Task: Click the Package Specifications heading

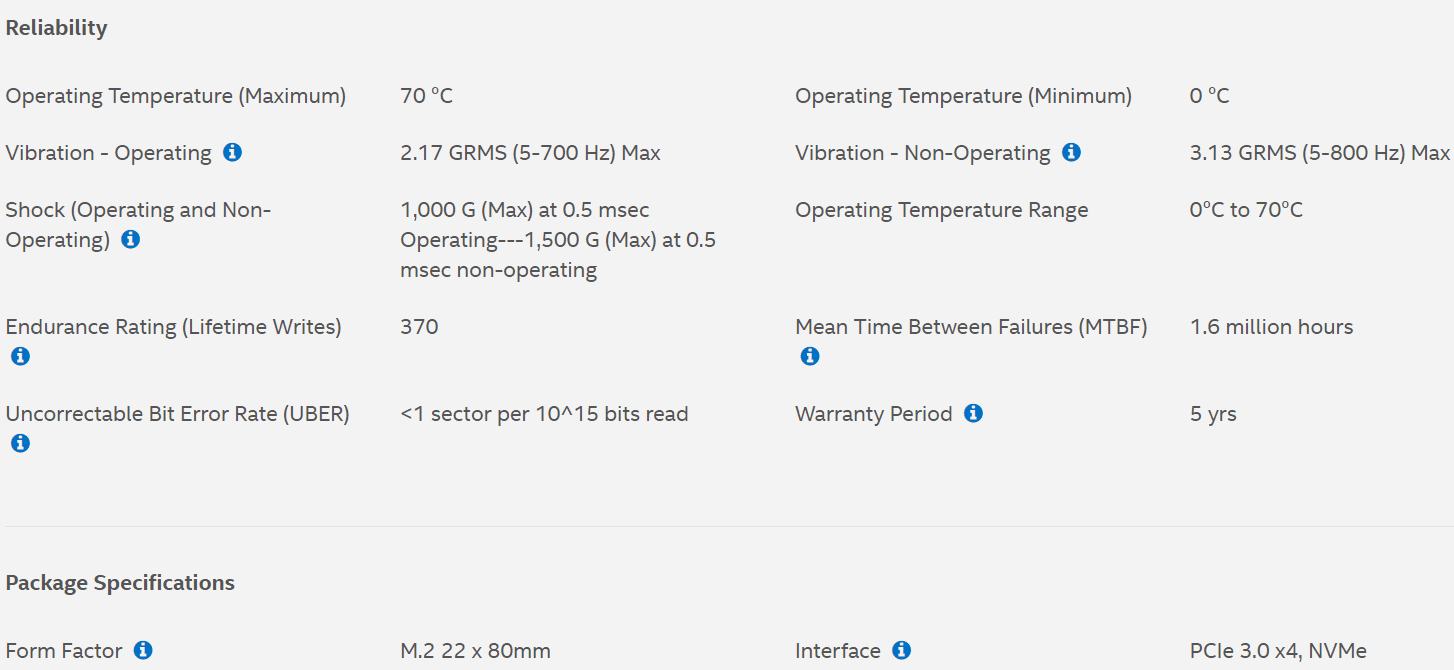Action: [x=120, y=583]
